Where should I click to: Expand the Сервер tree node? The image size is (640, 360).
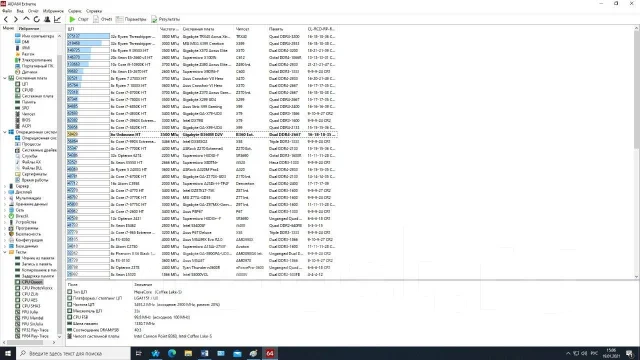tap(5, 186)
